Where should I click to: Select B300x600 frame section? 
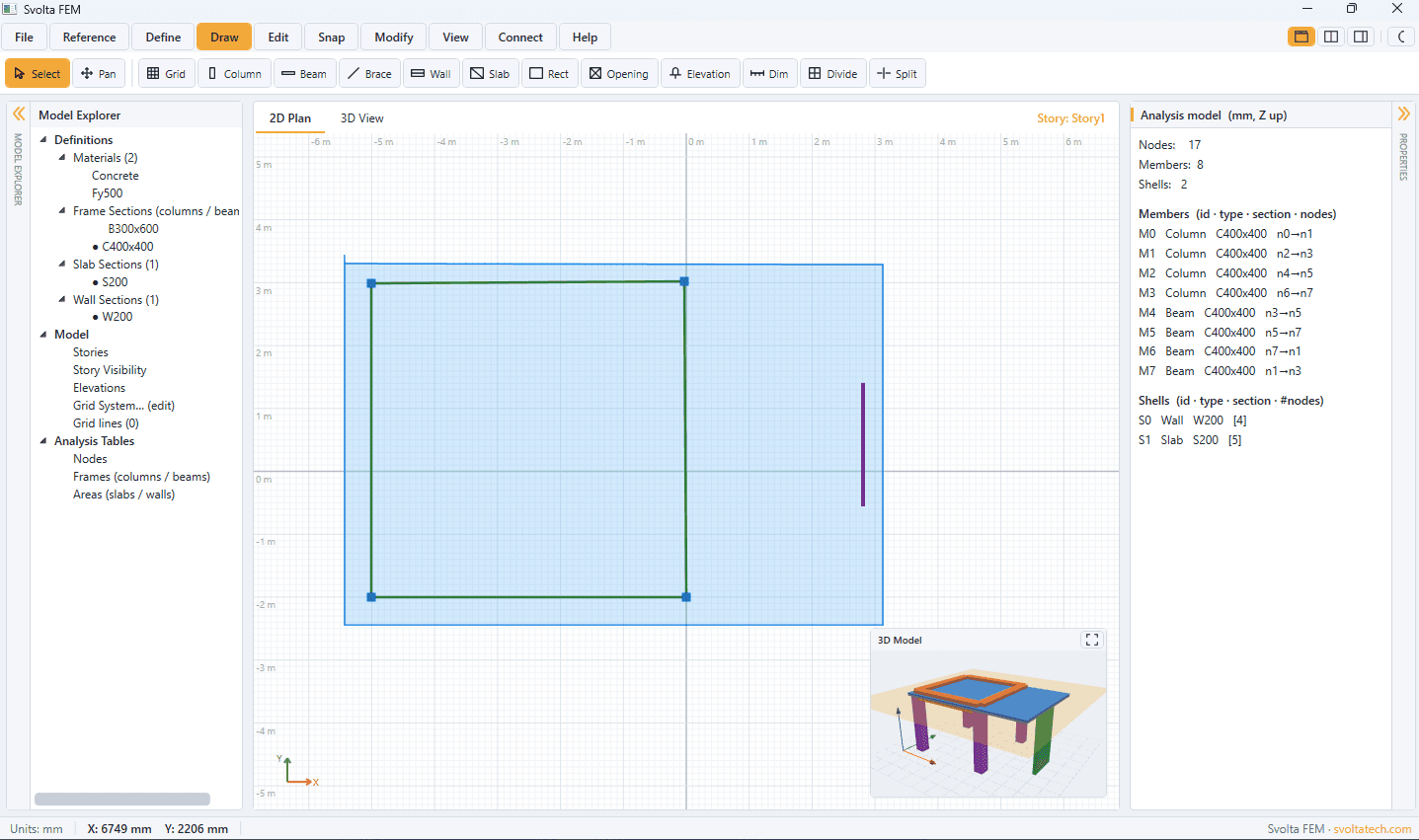coord(133,229)
